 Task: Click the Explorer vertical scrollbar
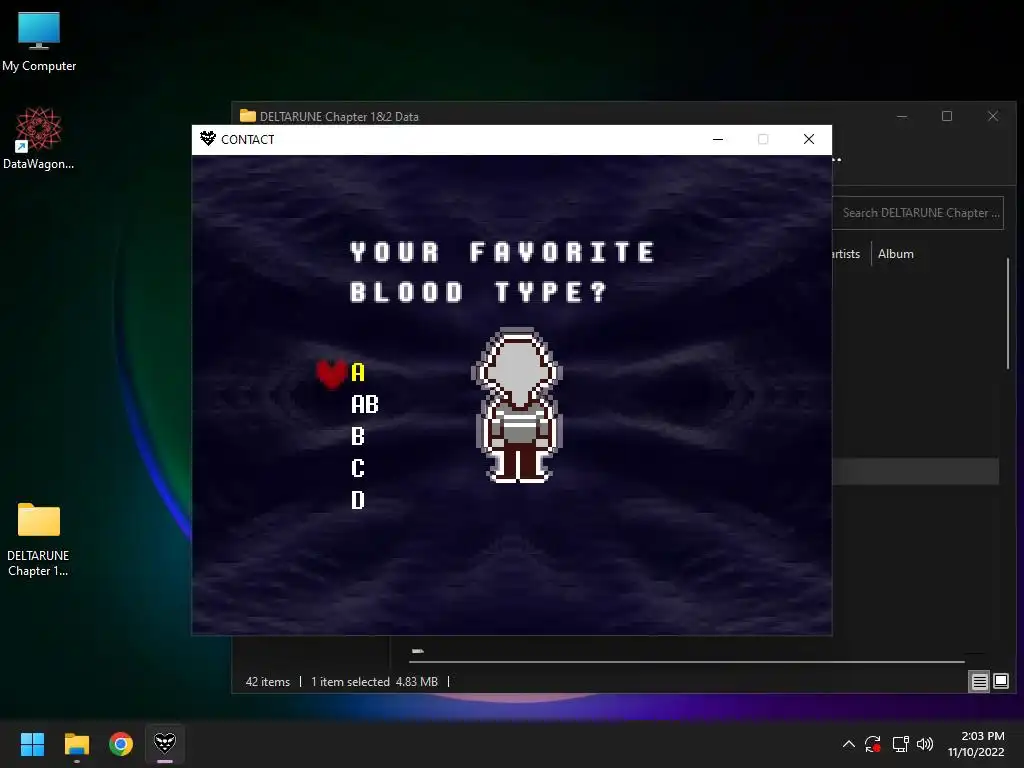(x=1008, y=313)
